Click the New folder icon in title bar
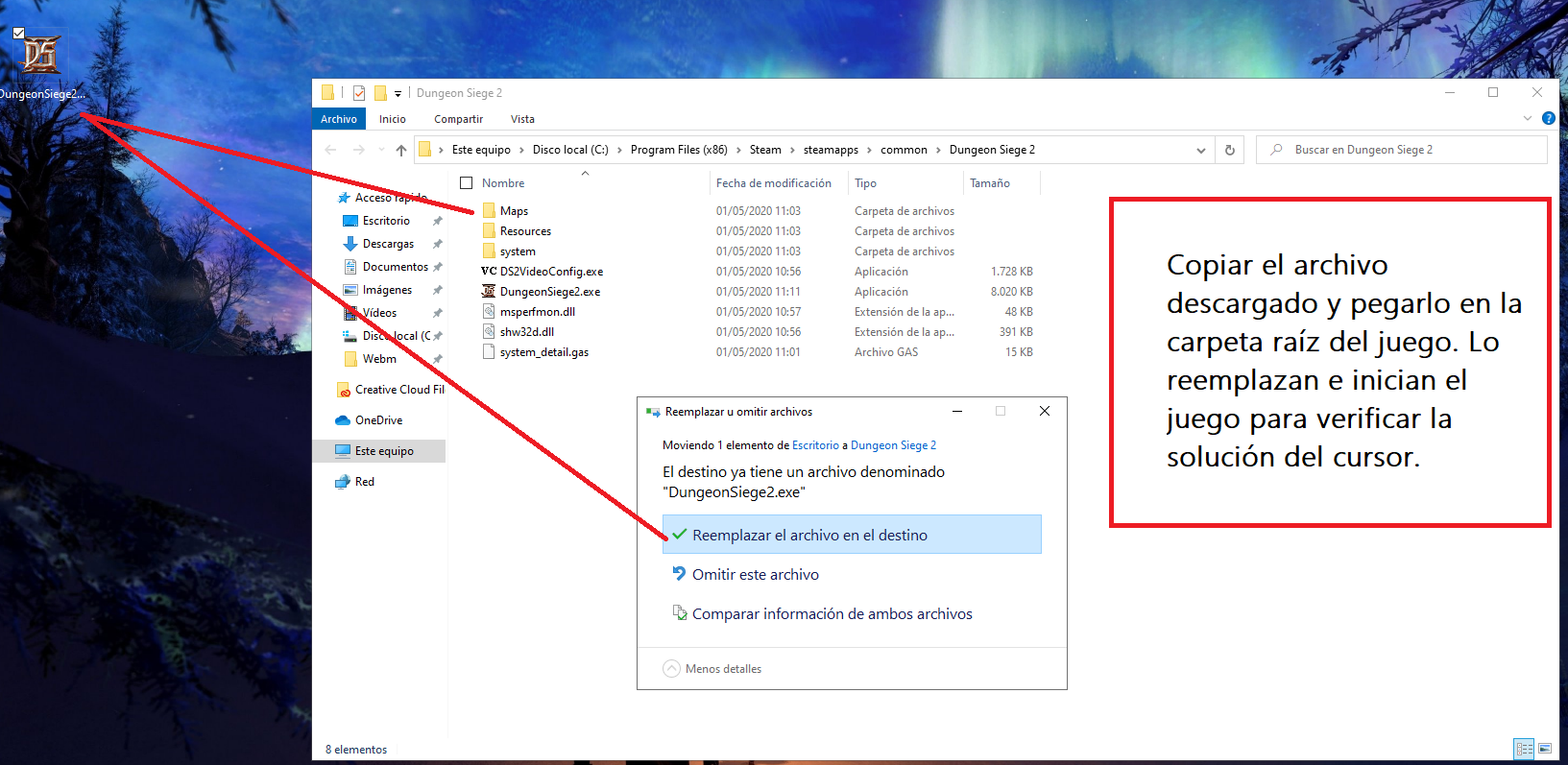1568x765 pixels. (380, 93)
